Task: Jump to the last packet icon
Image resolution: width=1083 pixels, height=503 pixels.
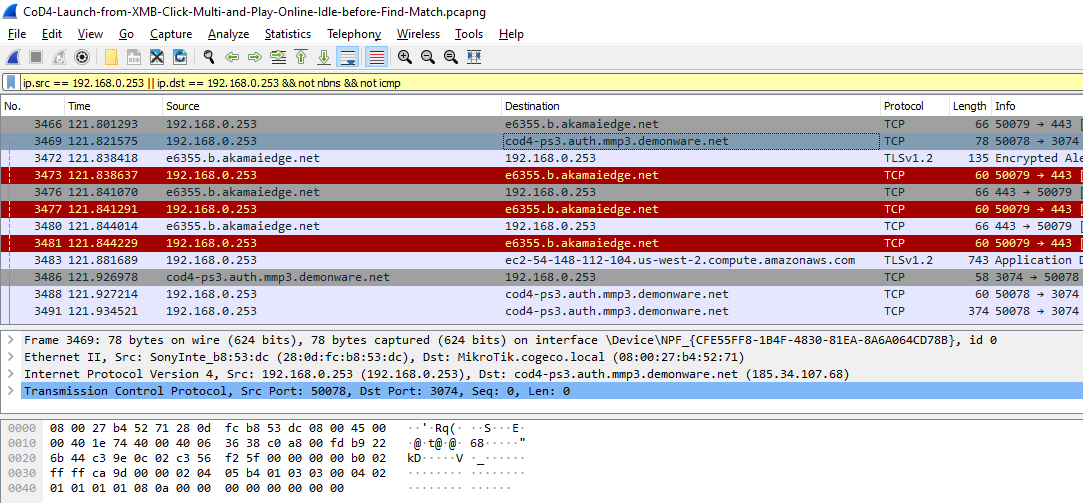Action: click(324, 57)
